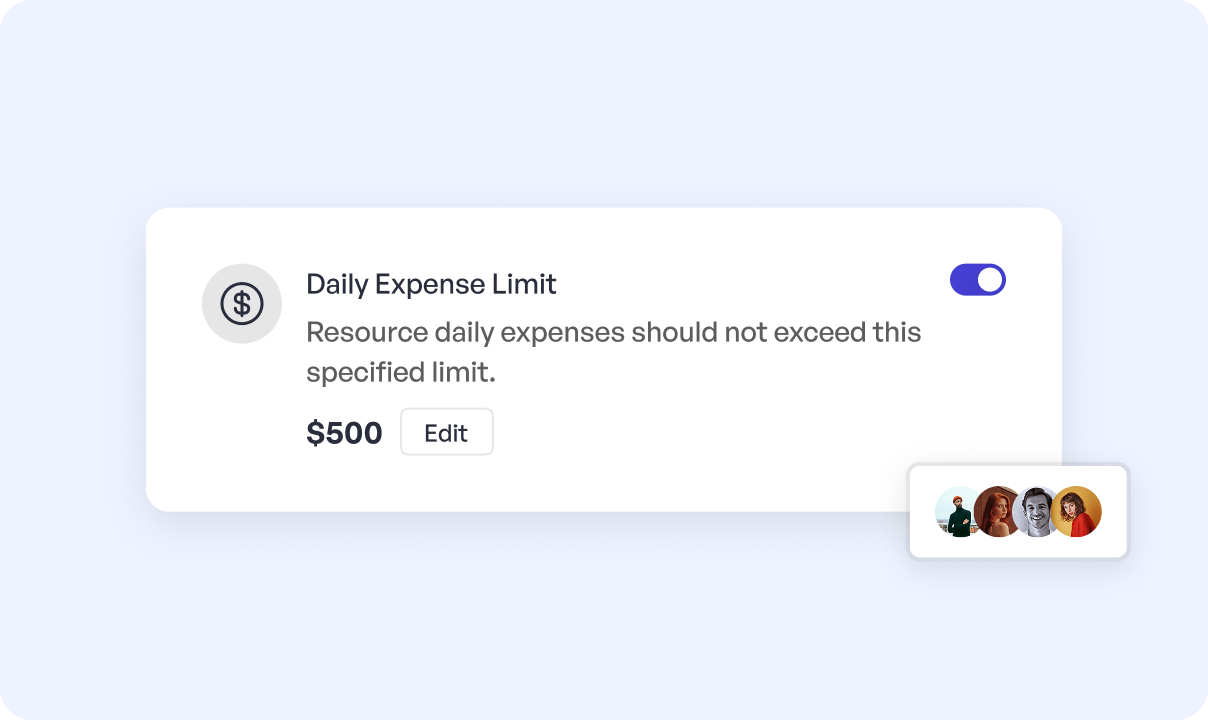This screenshot has height=720, width=1208.
Task: Click the smiling man's profile picture
Action: pyautogui.click(x=1036, y=511)
